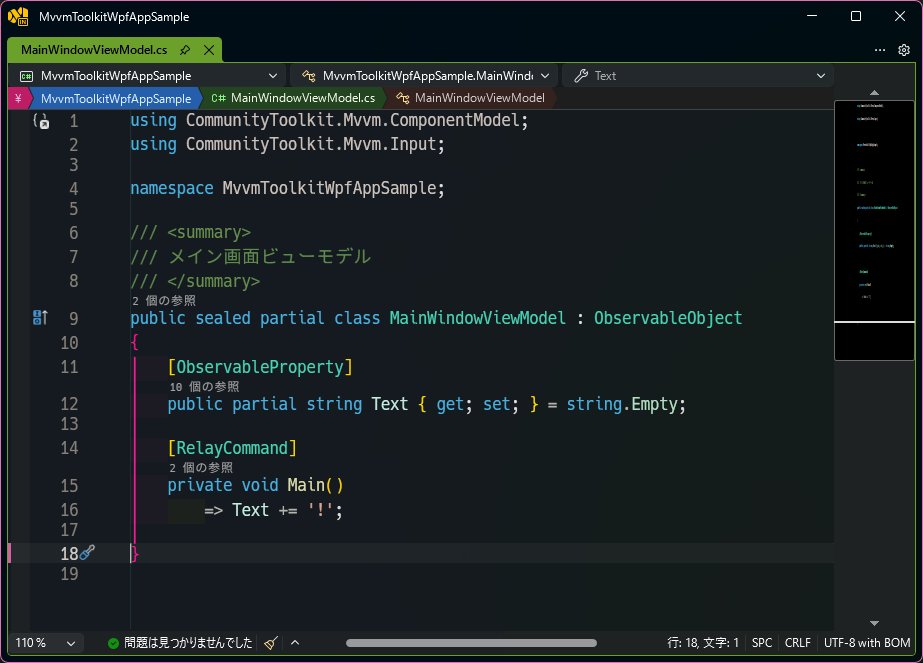The width and height of the screenshot is (923, 663).
Task: Maximize the MvvmToolkitWpfAppSample window
Action: click(856, 16)
